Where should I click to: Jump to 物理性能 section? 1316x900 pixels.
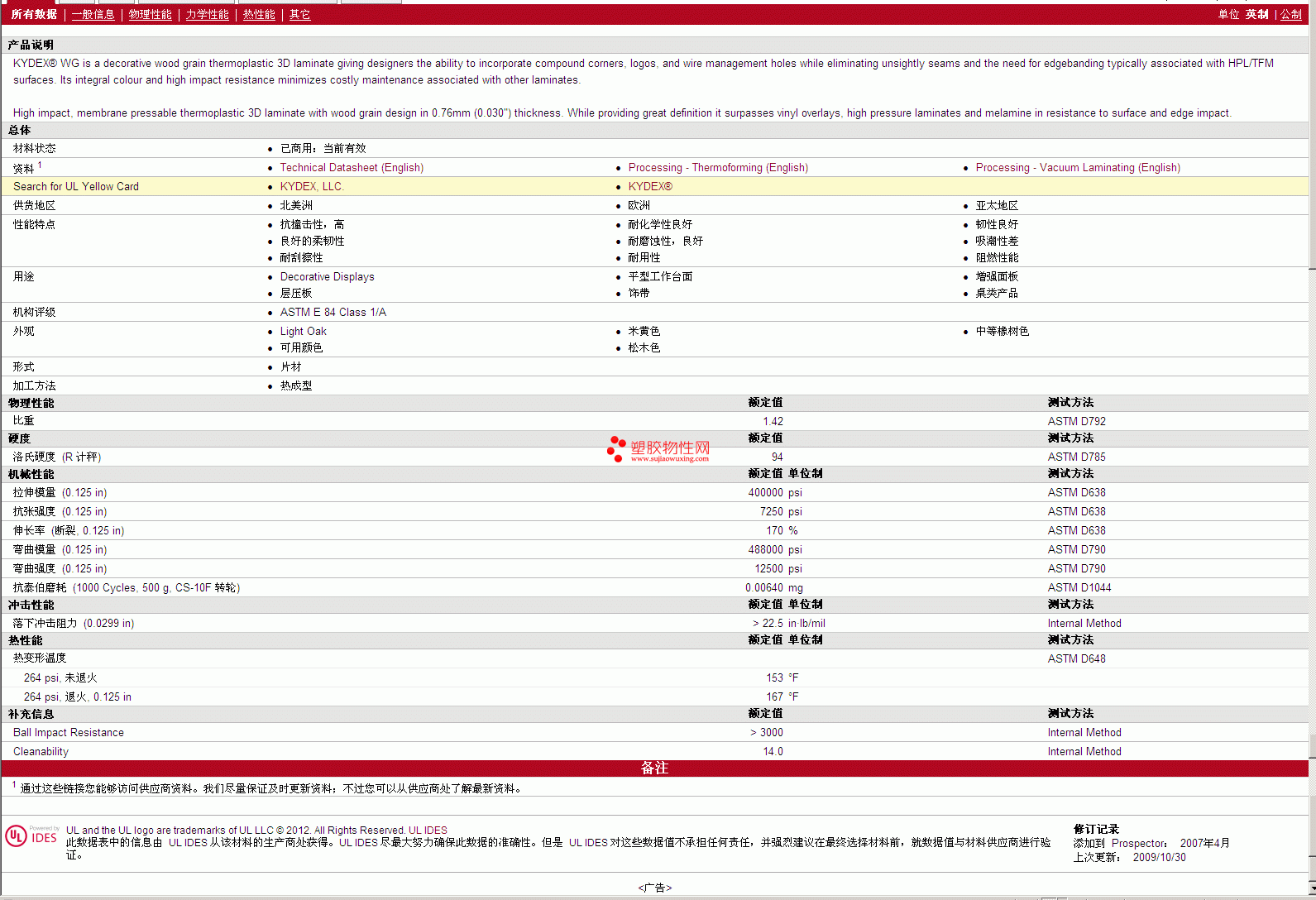point(150,15)
